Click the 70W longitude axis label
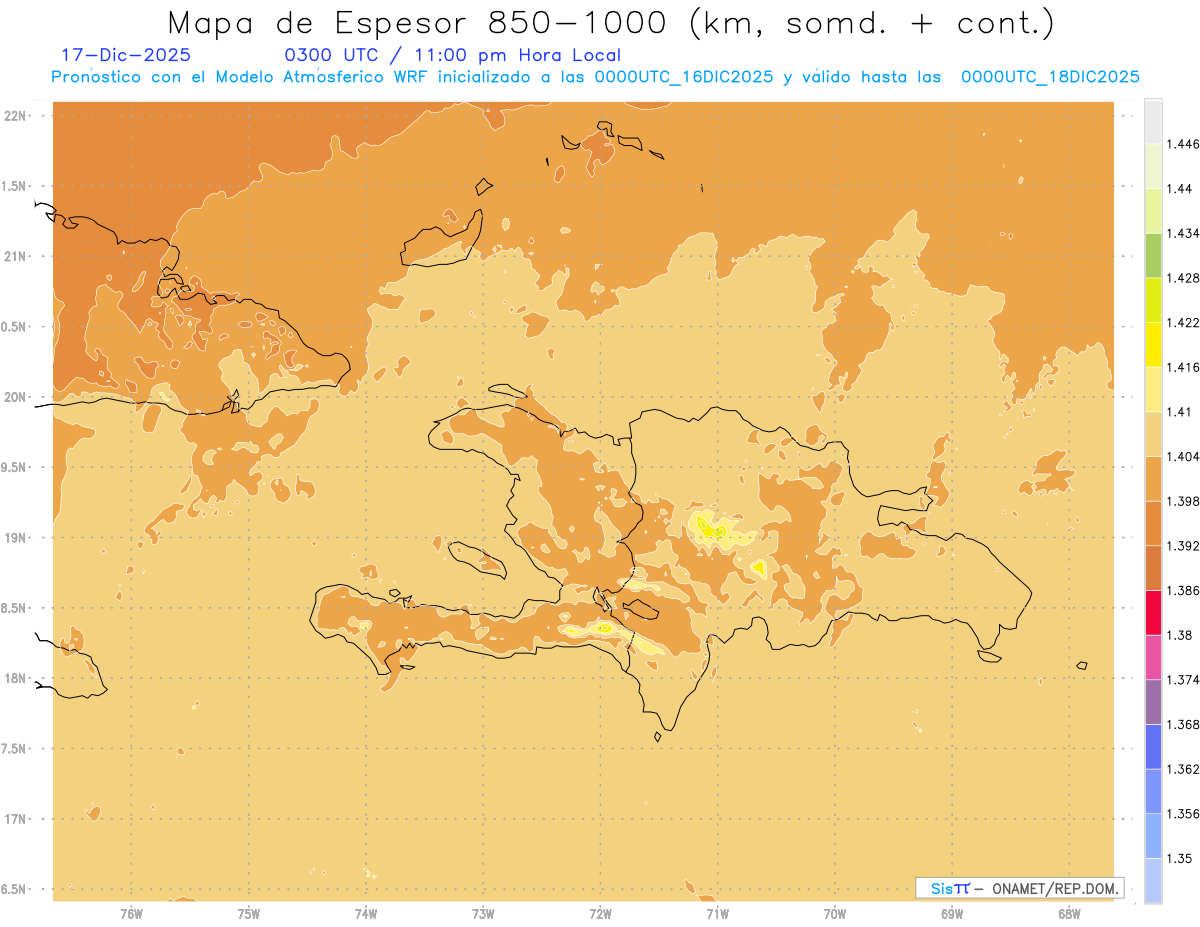Viewport: 1200px width, 927px height. click(835, 914)
